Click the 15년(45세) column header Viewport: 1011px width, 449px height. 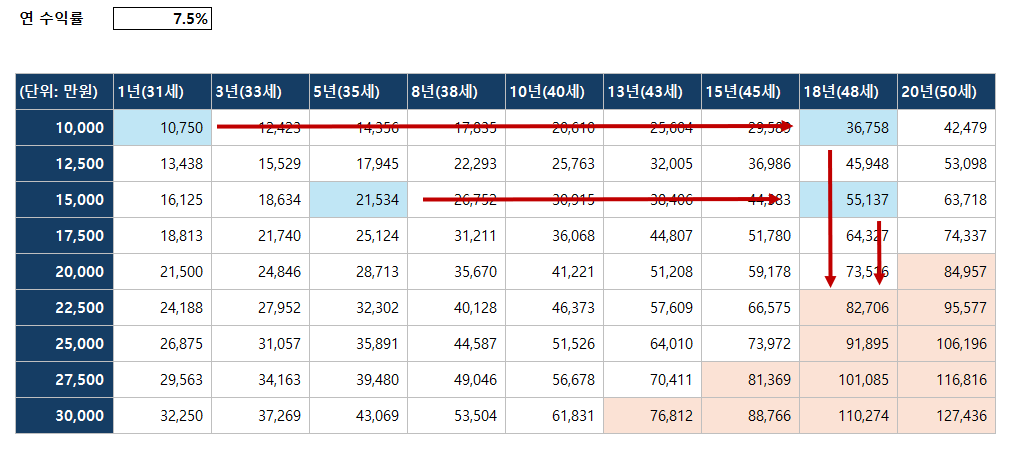tap(751, 92)
